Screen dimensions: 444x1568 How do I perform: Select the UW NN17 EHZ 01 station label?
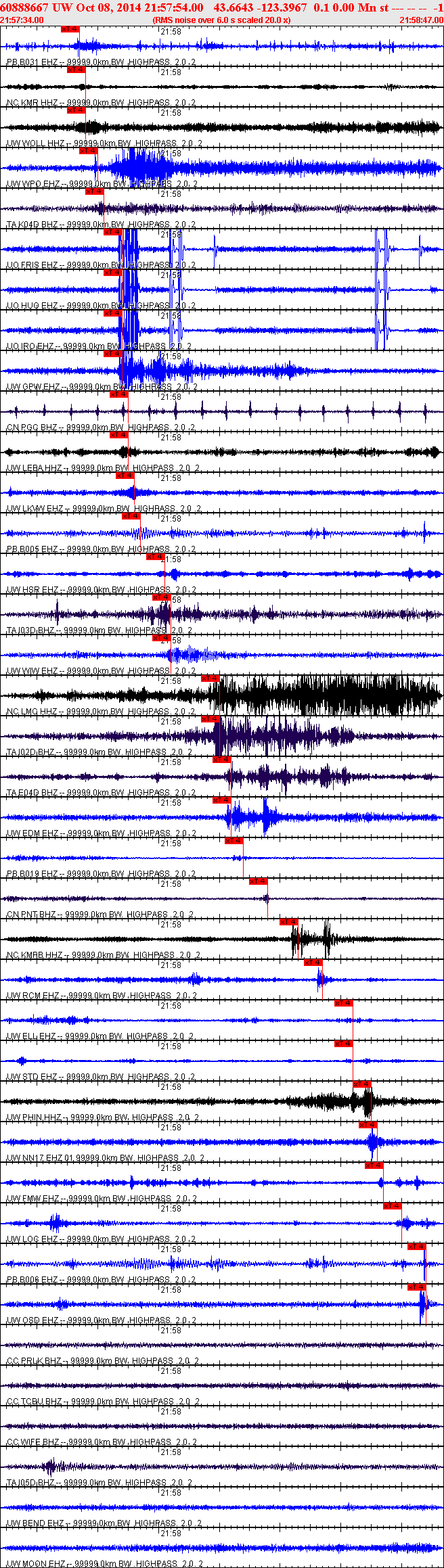pyautogui.click(x=106, y=1158)
